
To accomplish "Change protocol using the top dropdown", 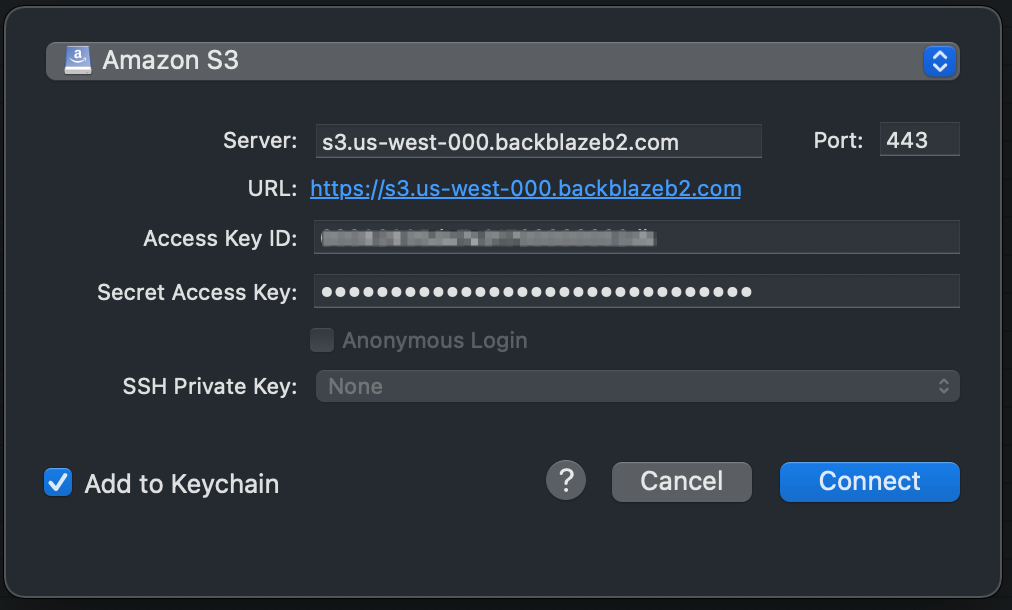I will click(x=500, y=60).
